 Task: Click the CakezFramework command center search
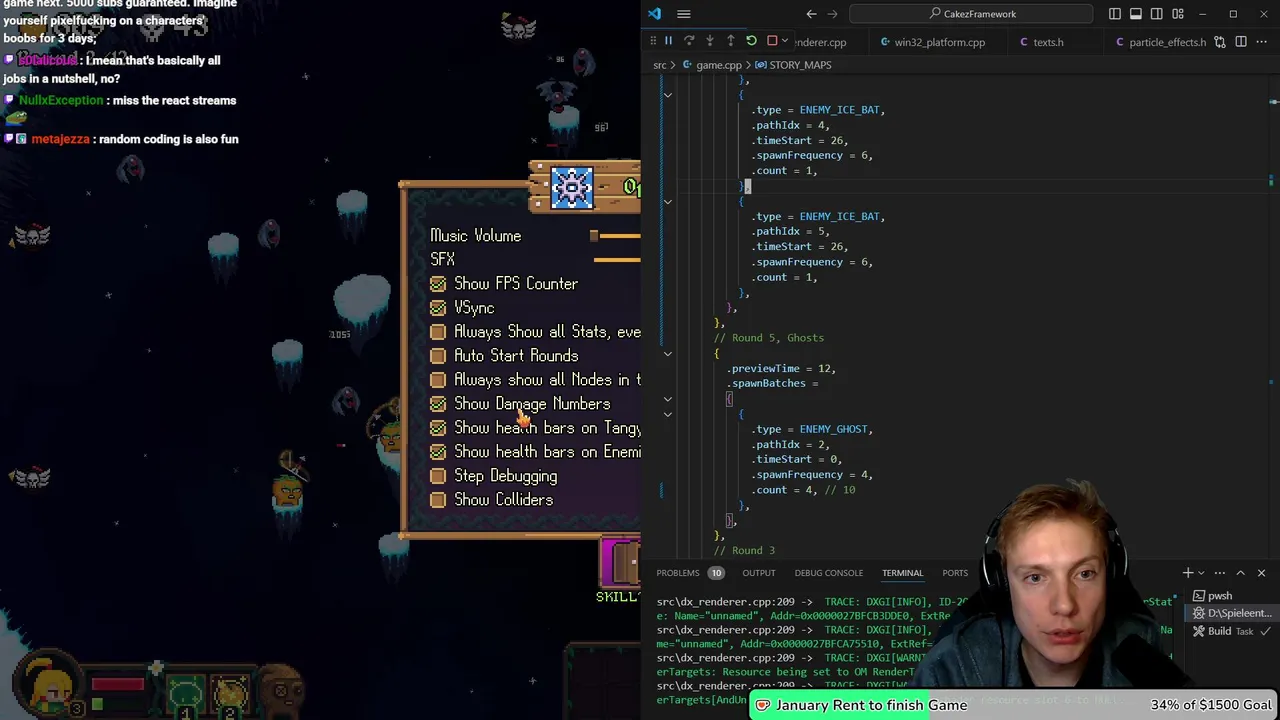(x=972, y=14)
